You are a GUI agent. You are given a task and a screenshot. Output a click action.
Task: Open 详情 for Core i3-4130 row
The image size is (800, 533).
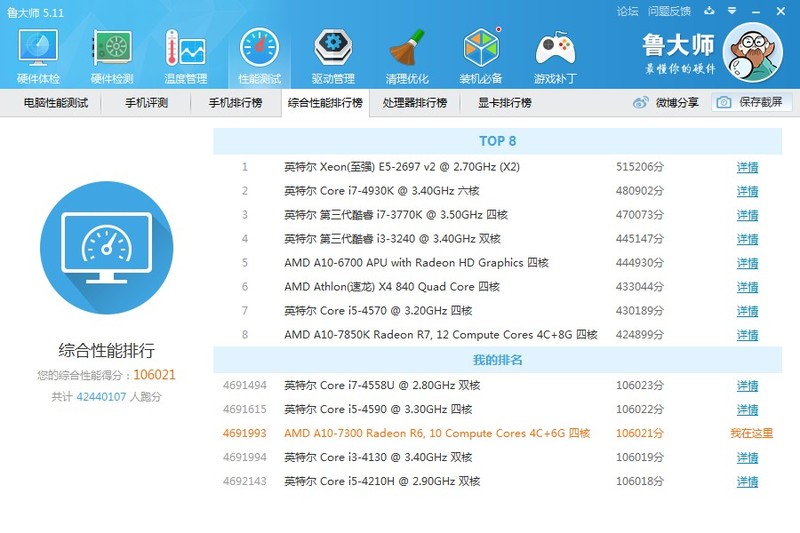[747, 458]
